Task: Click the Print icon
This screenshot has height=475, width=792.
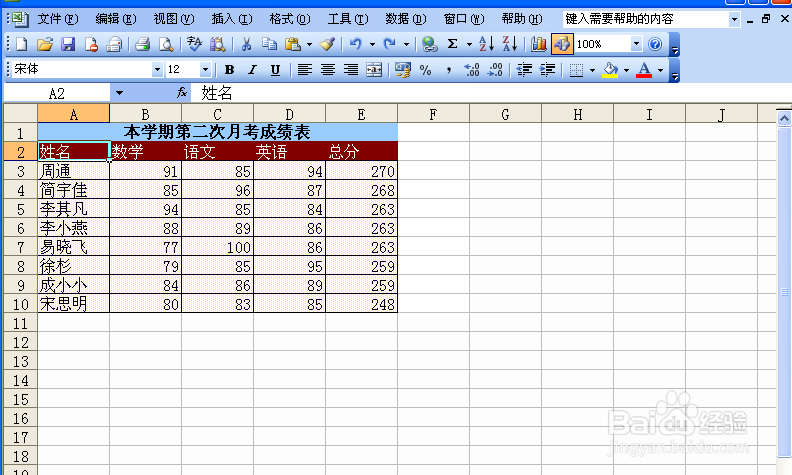Action: coord(142,44)
